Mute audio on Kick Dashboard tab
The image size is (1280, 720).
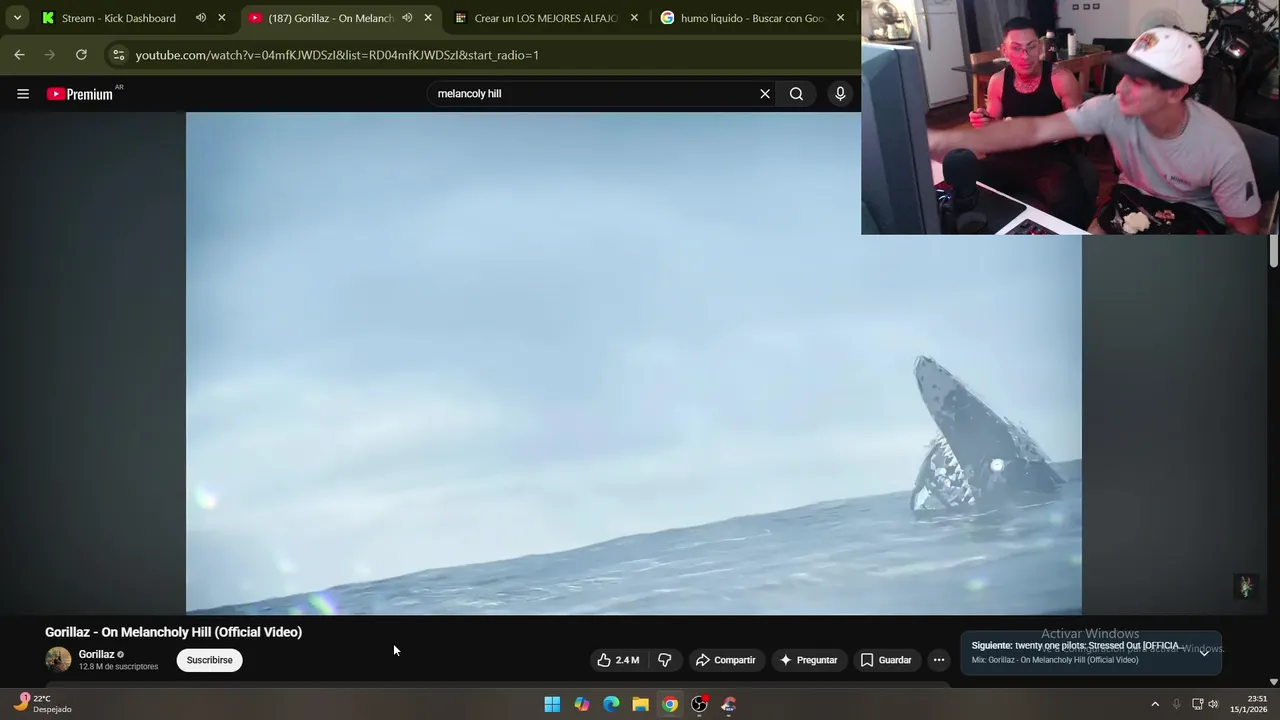[x=201, y=18]
